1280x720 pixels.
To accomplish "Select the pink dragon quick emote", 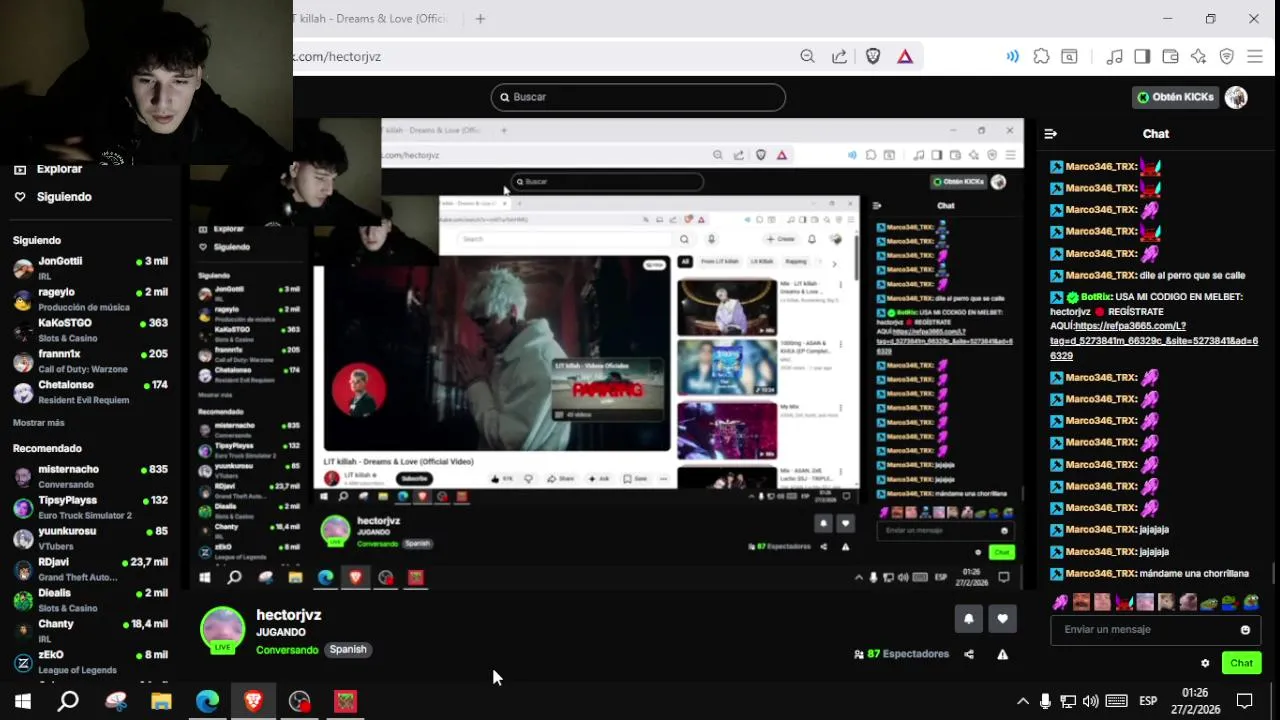I will (x=1060, y=603).
